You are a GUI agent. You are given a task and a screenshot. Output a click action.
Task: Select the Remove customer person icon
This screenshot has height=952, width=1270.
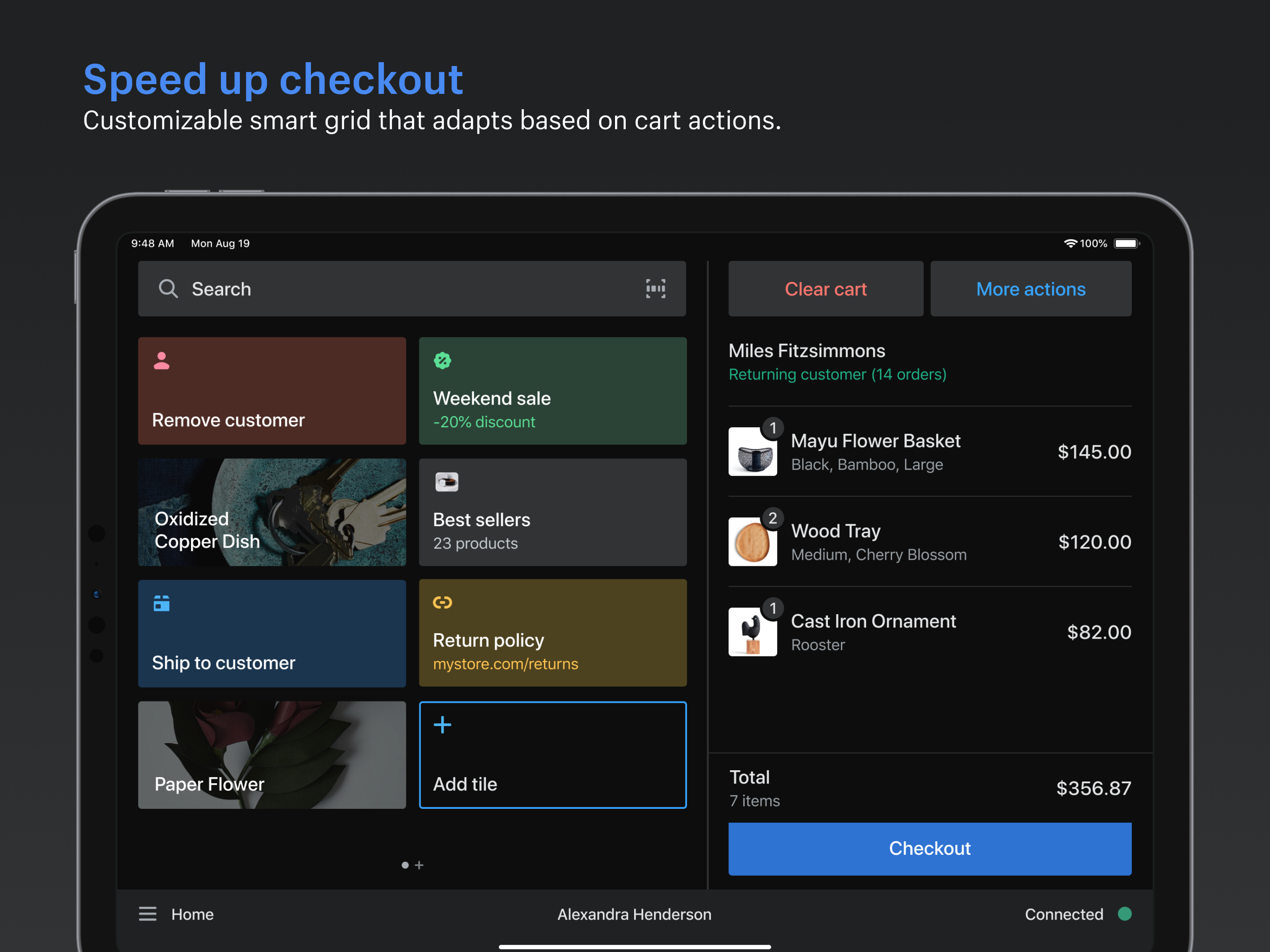pyautogui.click(x=161, y=361)
